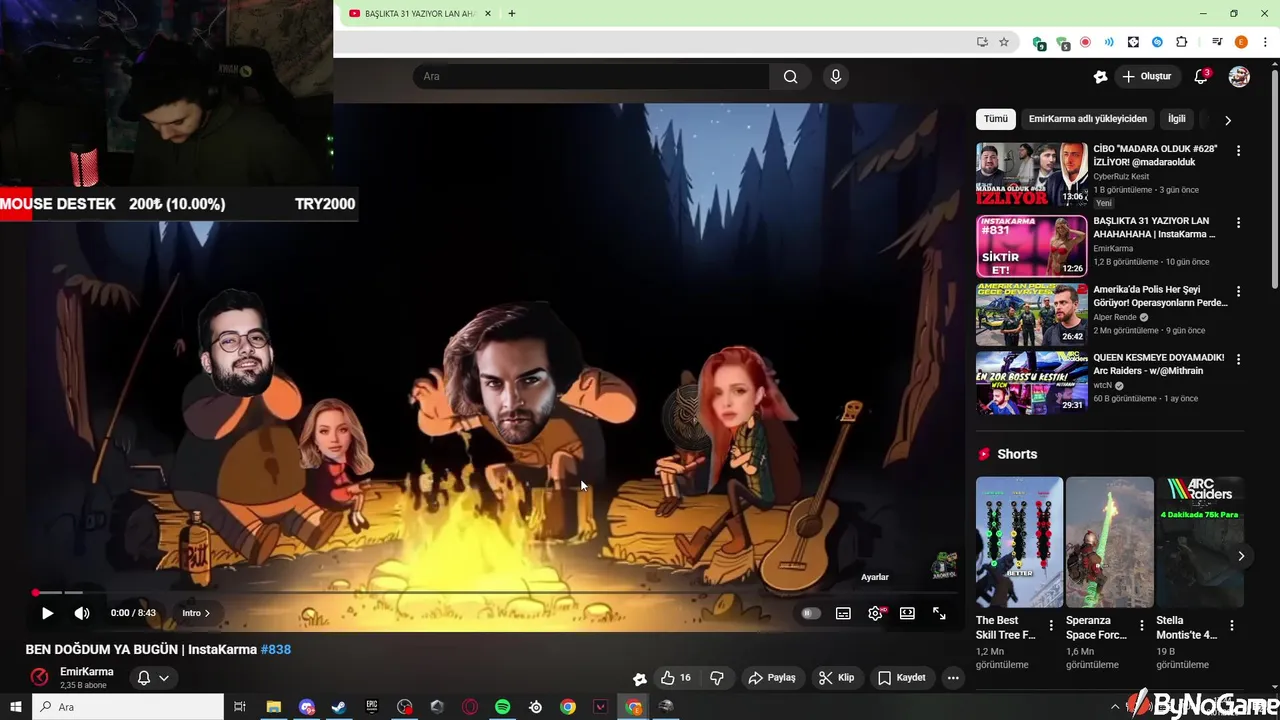Open options for Amerika'da Polis video
Screen dimensions: 1280x720
click(1238, 291)
